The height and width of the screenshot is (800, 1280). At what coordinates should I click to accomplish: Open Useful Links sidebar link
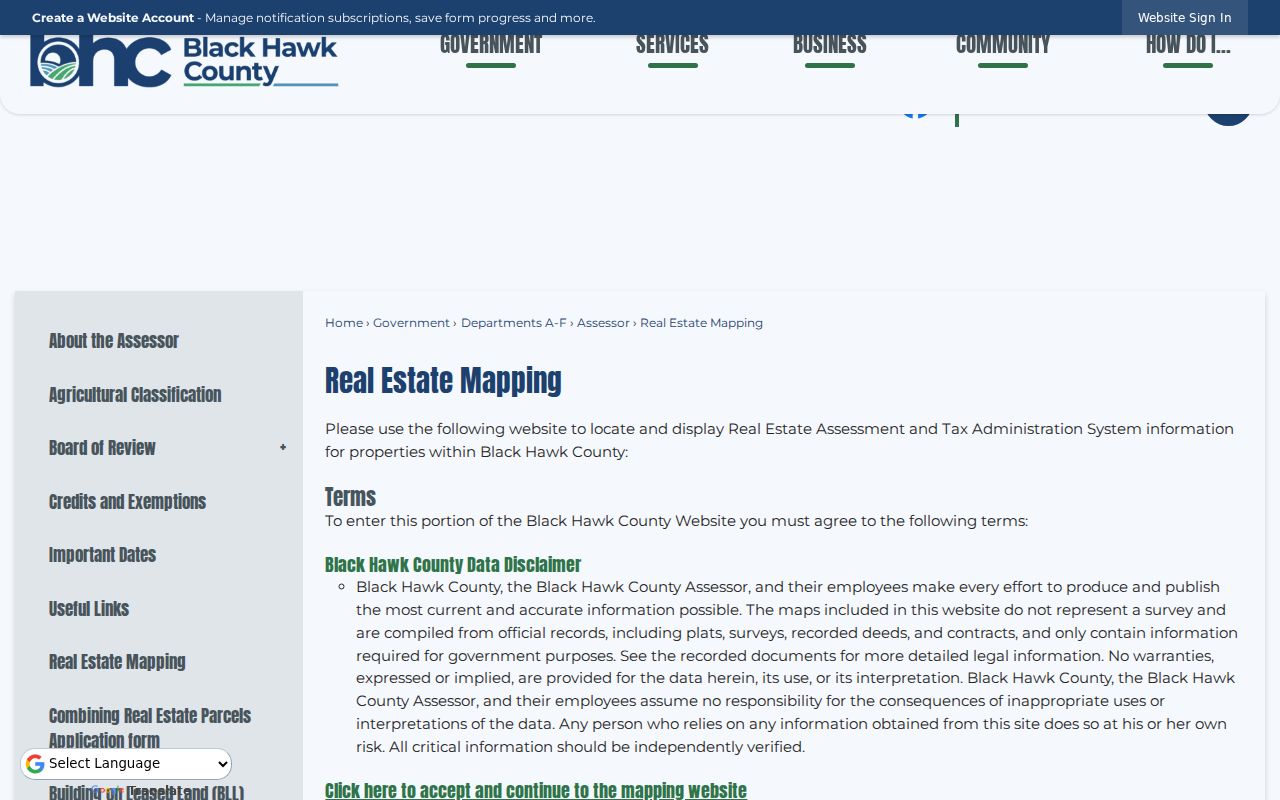pyautogui.click(x=89, y=609)
